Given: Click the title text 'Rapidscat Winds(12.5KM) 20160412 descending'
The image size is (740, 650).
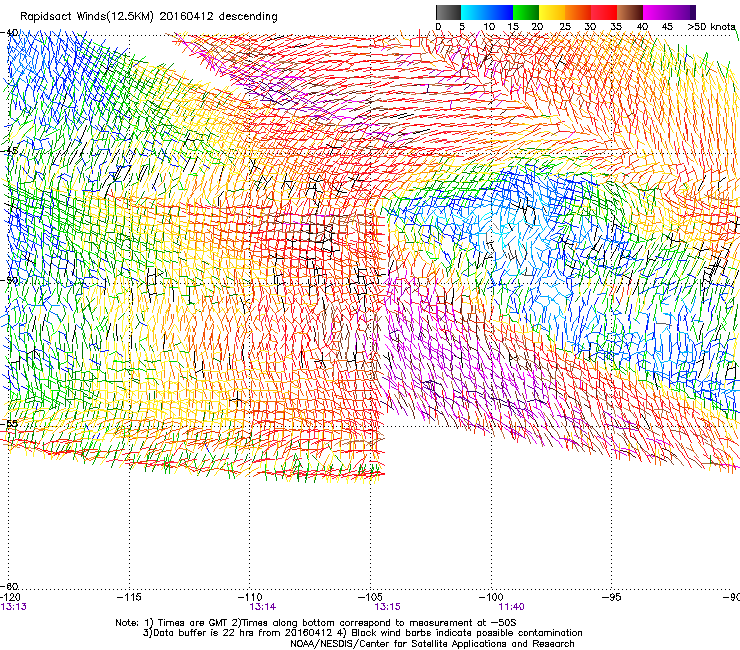Looking at the screenshot, I should [x=149, y=16].
